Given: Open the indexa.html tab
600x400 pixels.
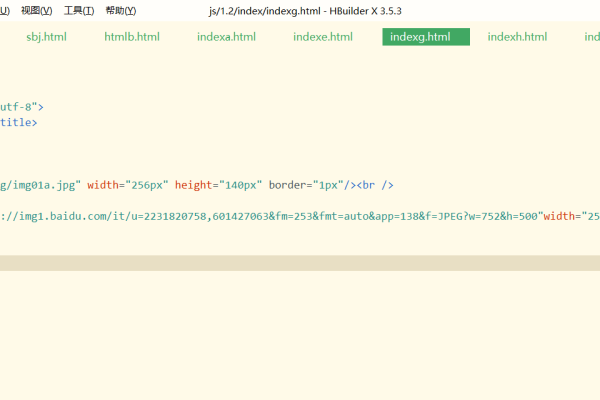Looking at the screenshot, I should [225, 37].
